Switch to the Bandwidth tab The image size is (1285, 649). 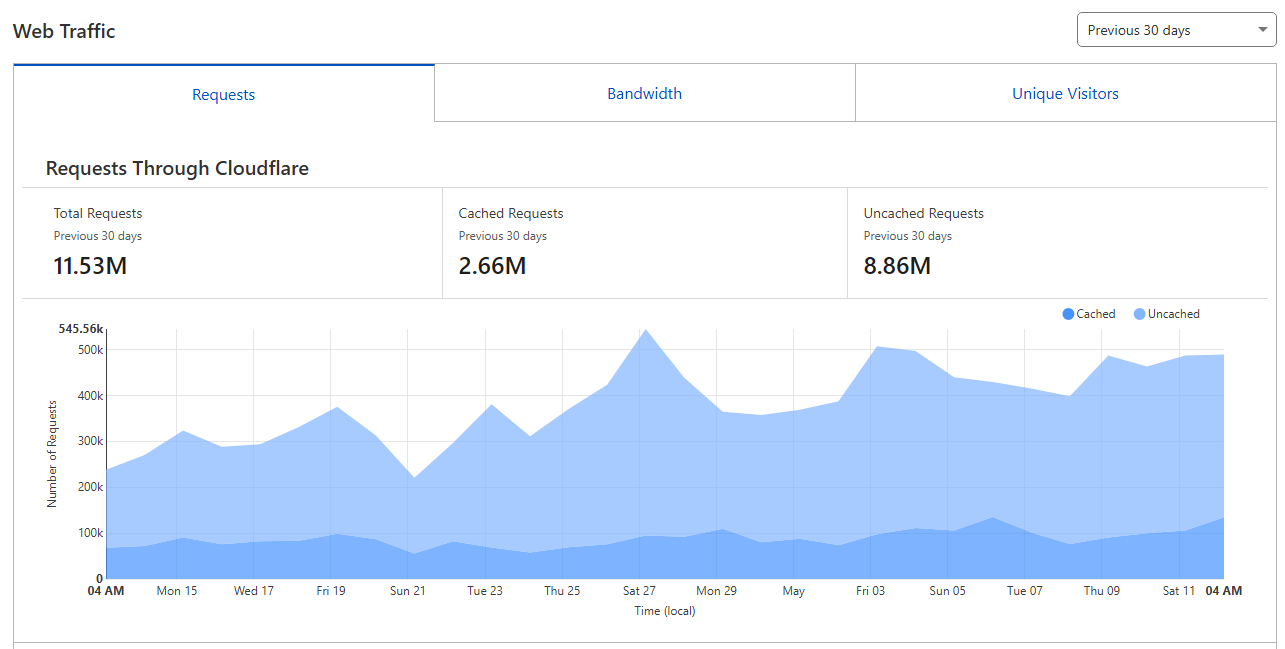tap(645, 94)
